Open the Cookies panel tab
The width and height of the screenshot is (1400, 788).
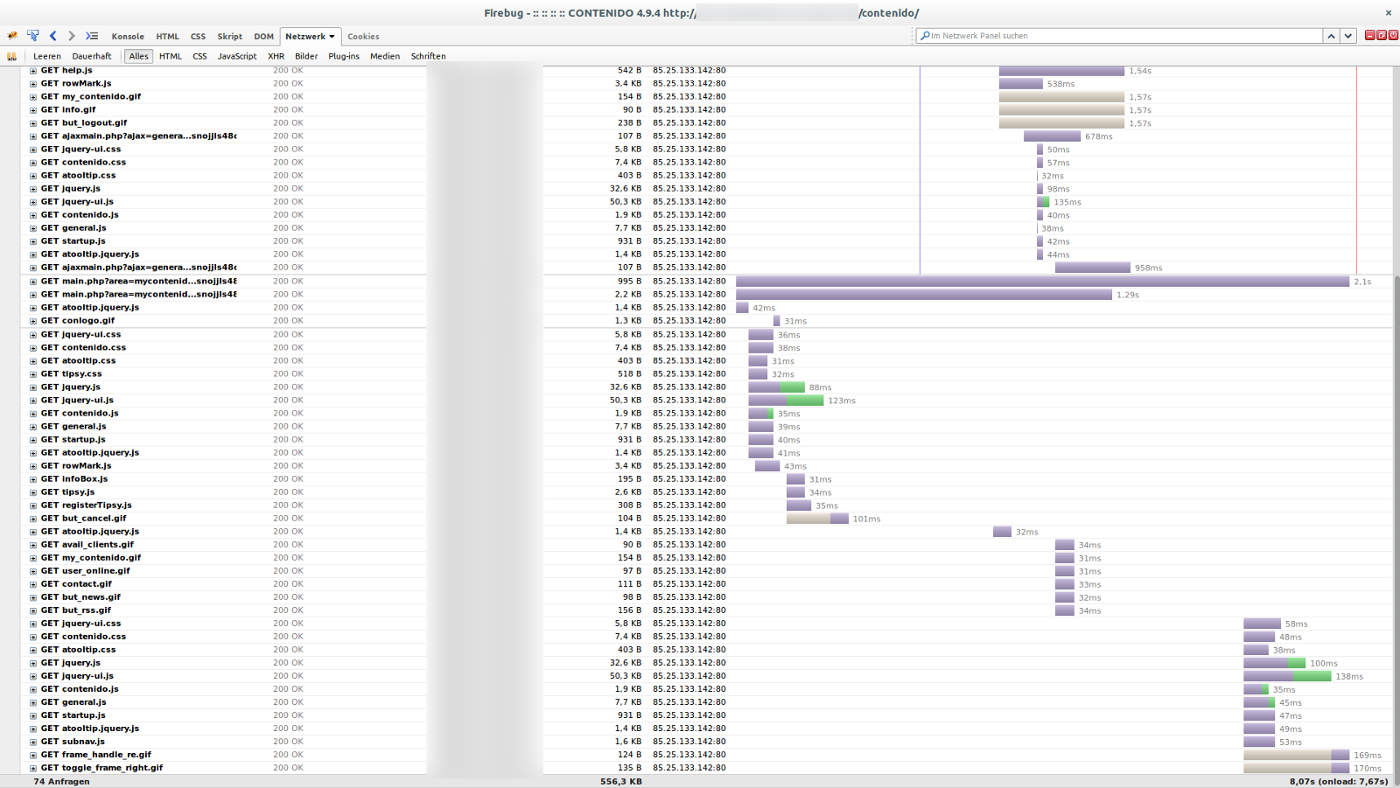[363, 37]
